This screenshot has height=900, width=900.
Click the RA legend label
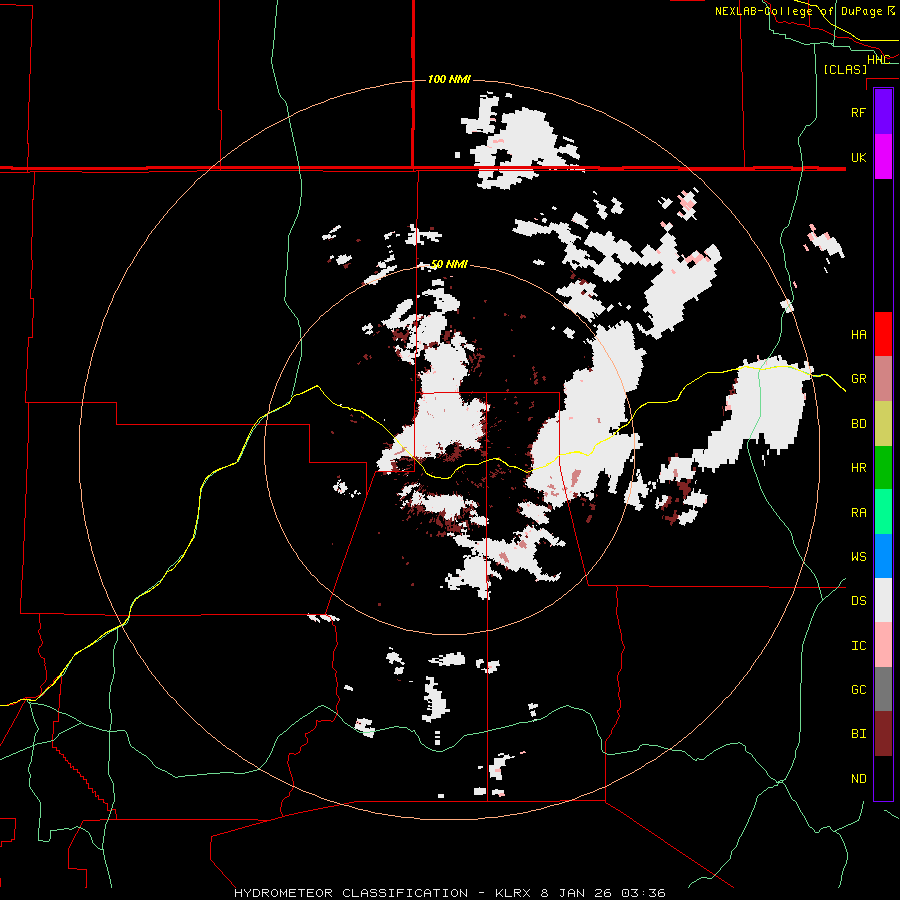(858, 513)
